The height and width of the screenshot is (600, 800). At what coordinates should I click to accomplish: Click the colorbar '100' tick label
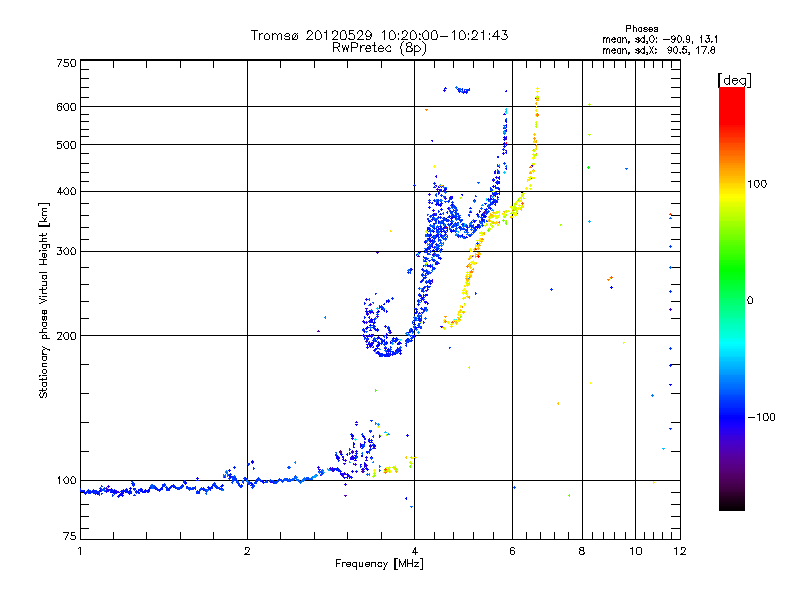click(757, 184)
